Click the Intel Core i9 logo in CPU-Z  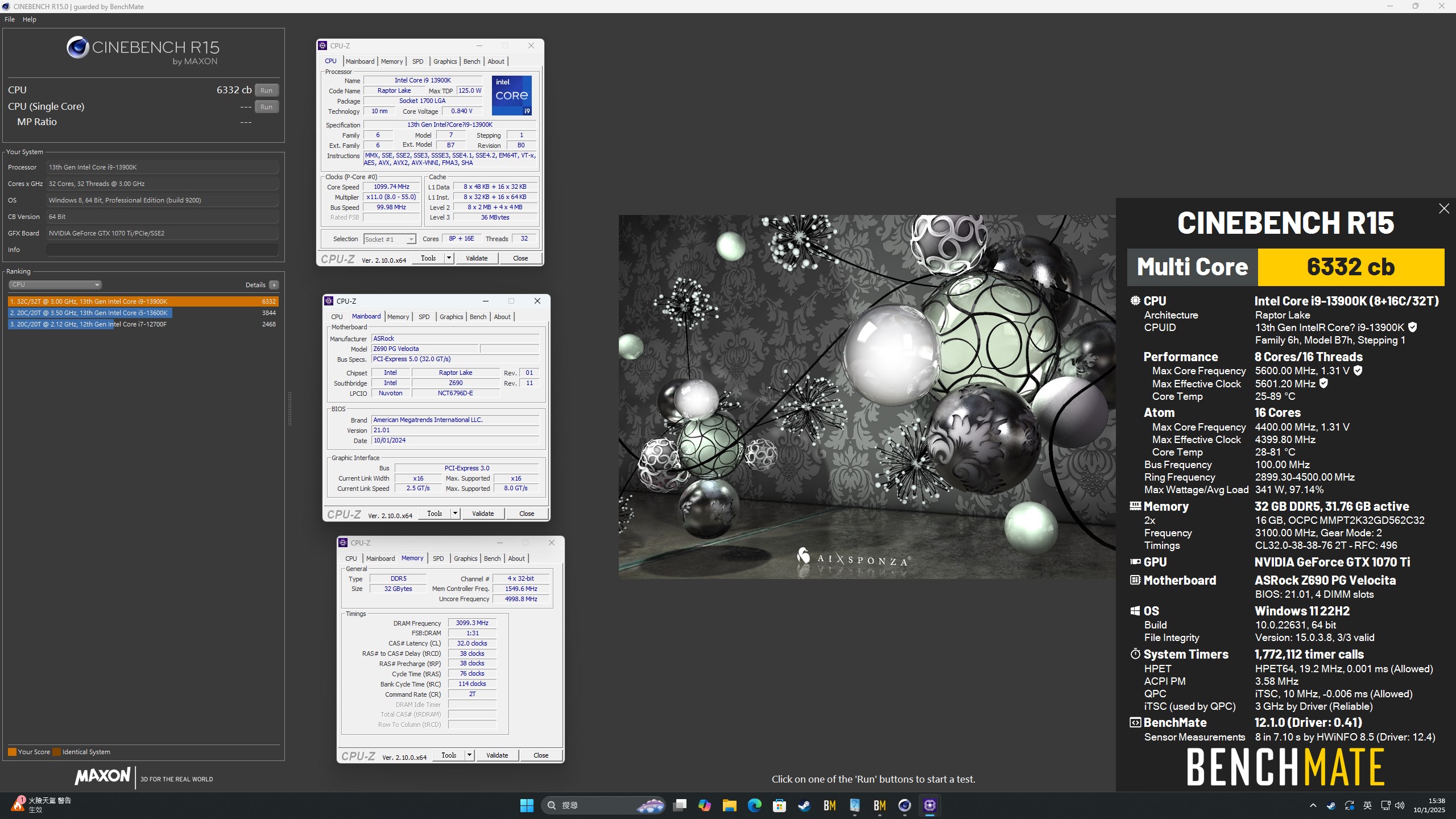click(511, 96)
